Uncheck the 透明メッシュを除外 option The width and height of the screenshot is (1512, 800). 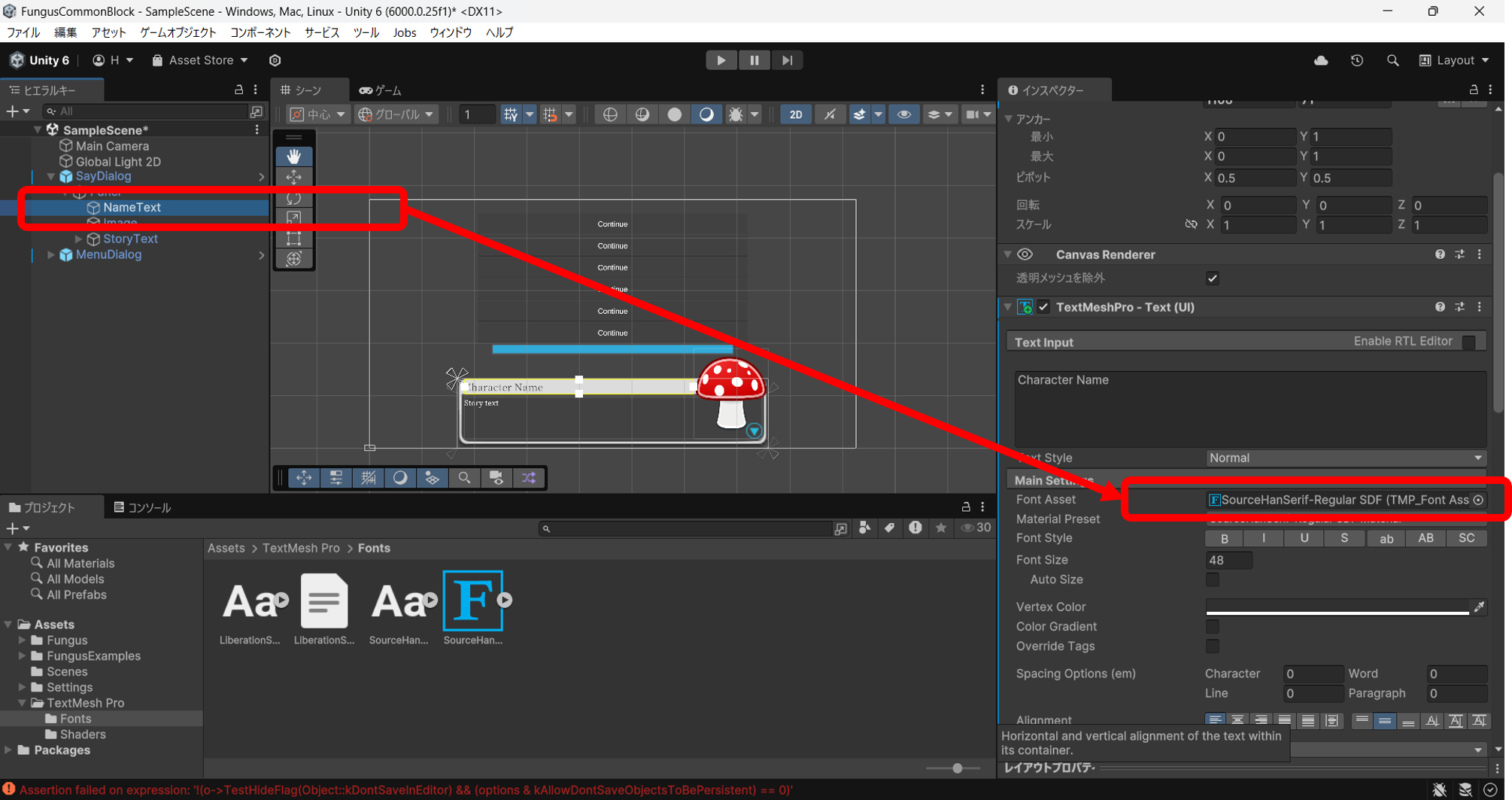(1212, 278)
